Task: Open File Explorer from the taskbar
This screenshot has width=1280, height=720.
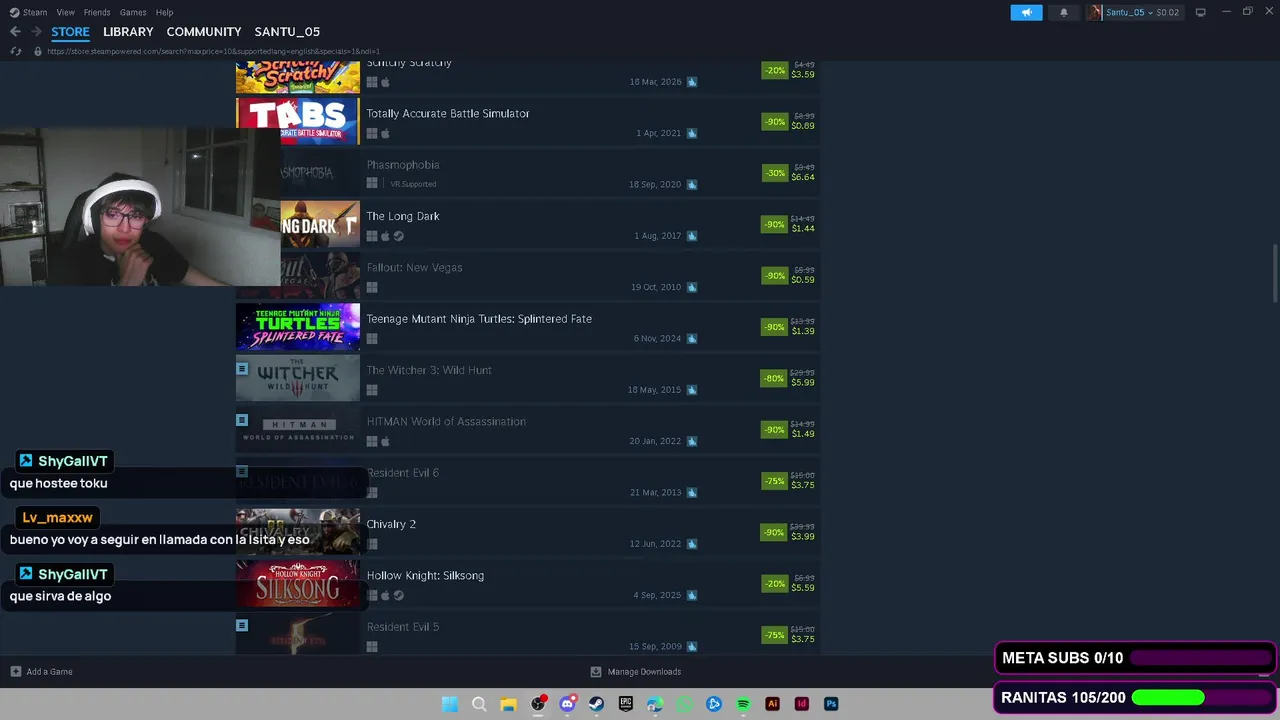Action: (x=508, y=704)
